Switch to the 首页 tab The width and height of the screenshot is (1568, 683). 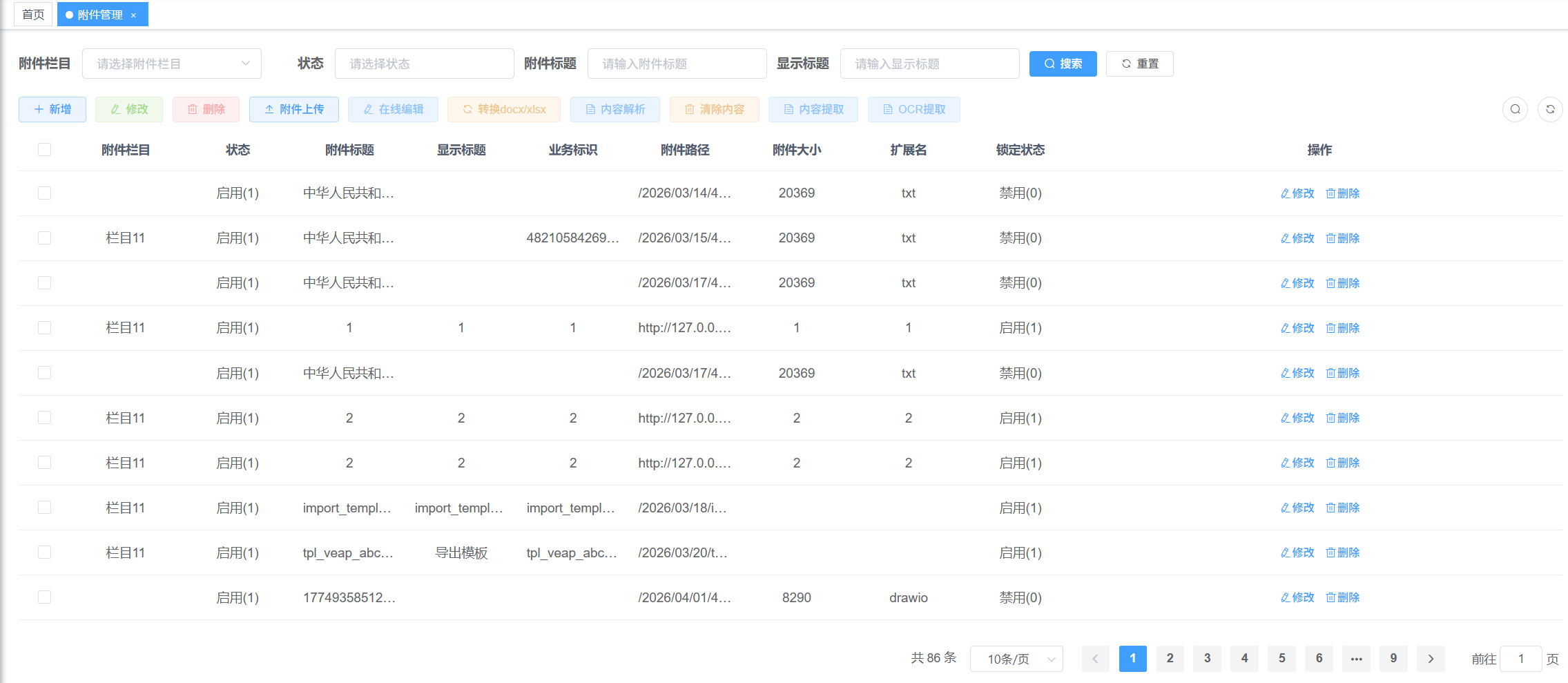click(x=33, y=15)
